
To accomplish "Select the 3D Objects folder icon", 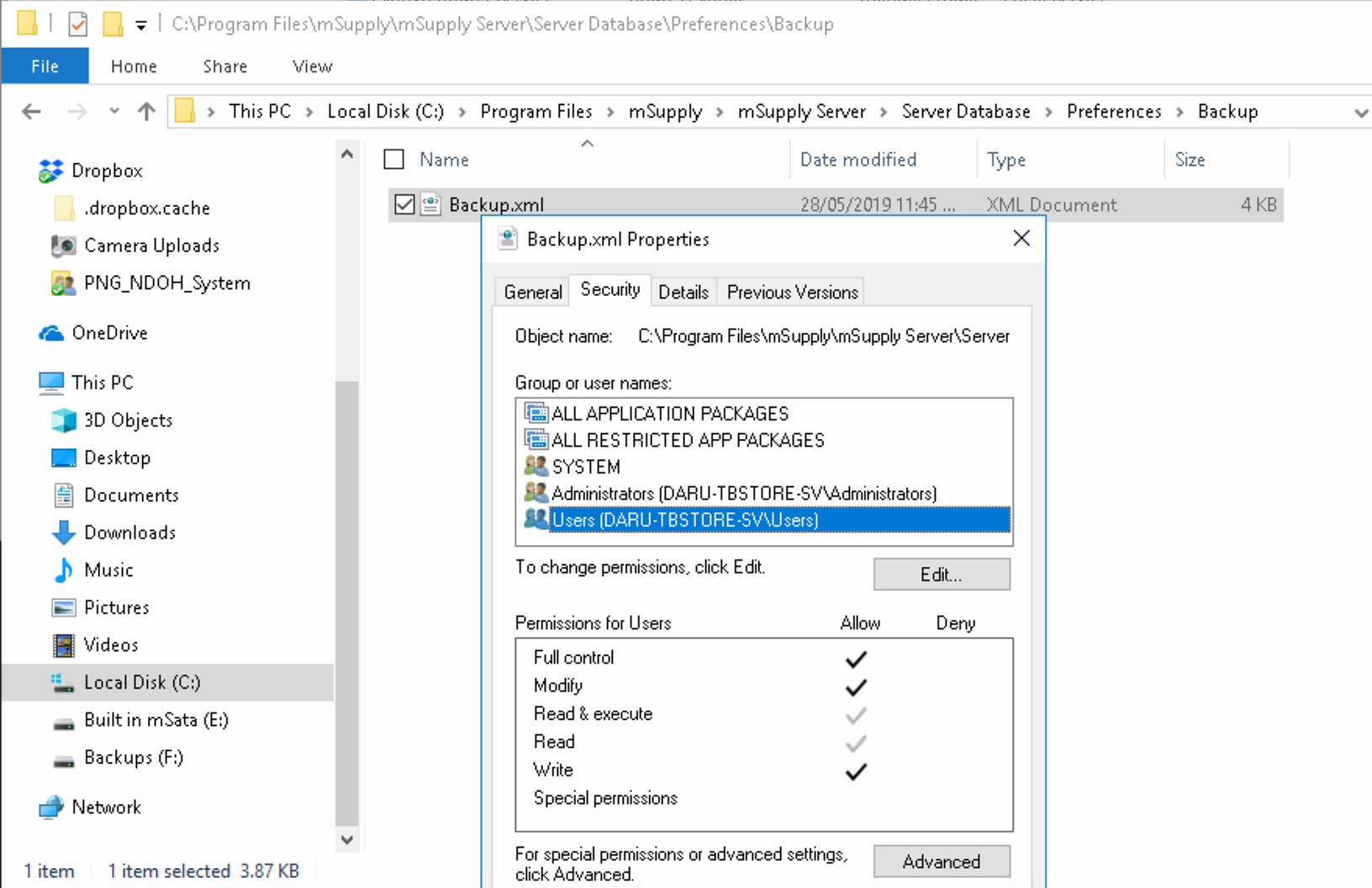I will 64,420.
